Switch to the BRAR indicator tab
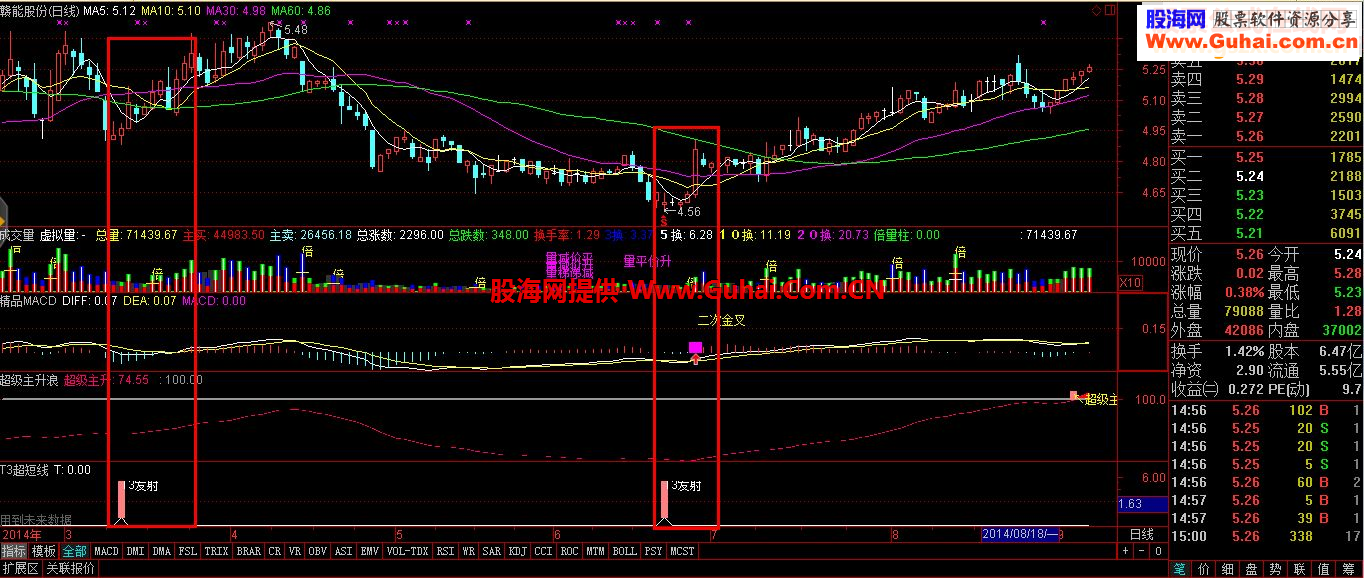The width and height of the screenshot is (1364, 578). click(249, 551)
